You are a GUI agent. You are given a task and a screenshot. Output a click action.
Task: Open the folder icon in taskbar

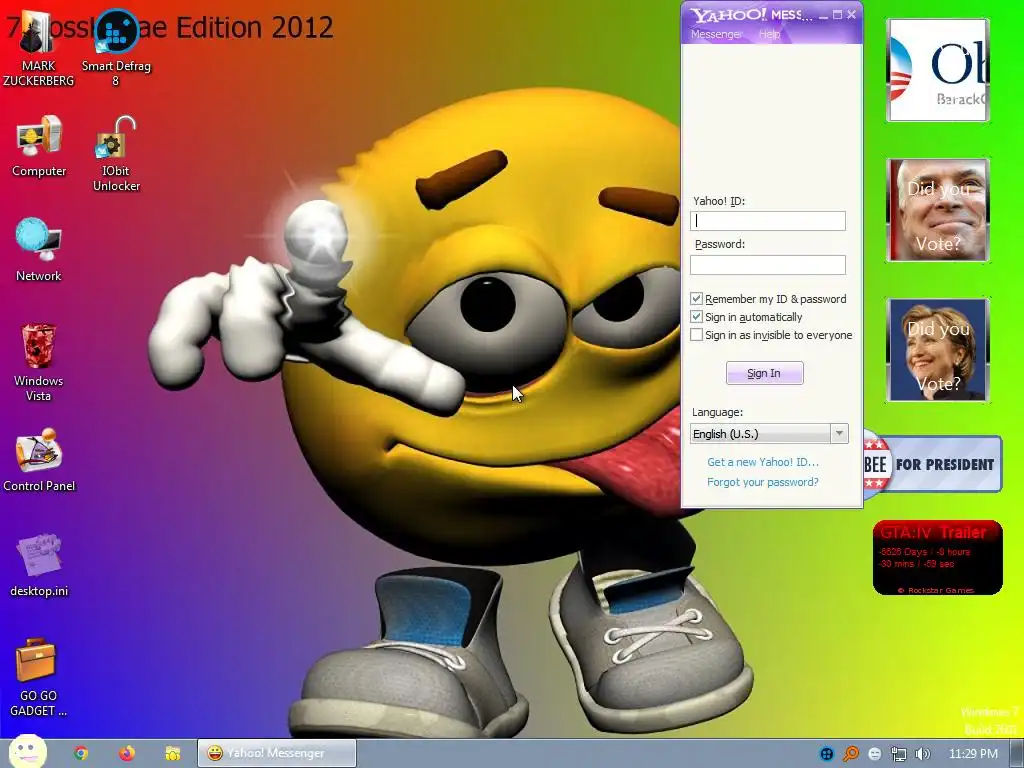point(172,753)
